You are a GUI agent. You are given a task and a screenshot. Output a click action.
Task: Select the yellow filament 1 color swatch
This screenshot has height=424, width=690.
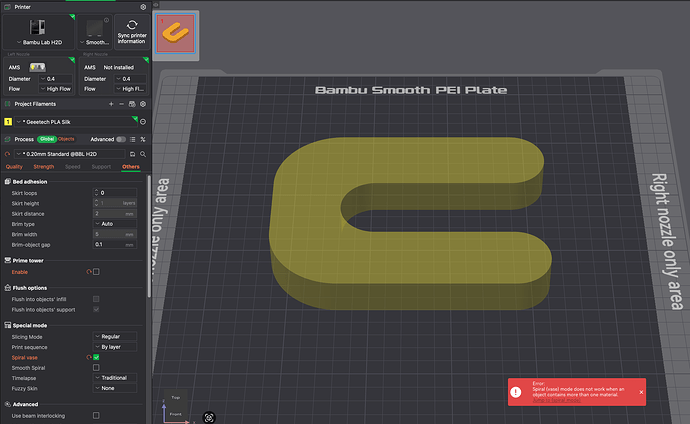[x=7, y=121]
